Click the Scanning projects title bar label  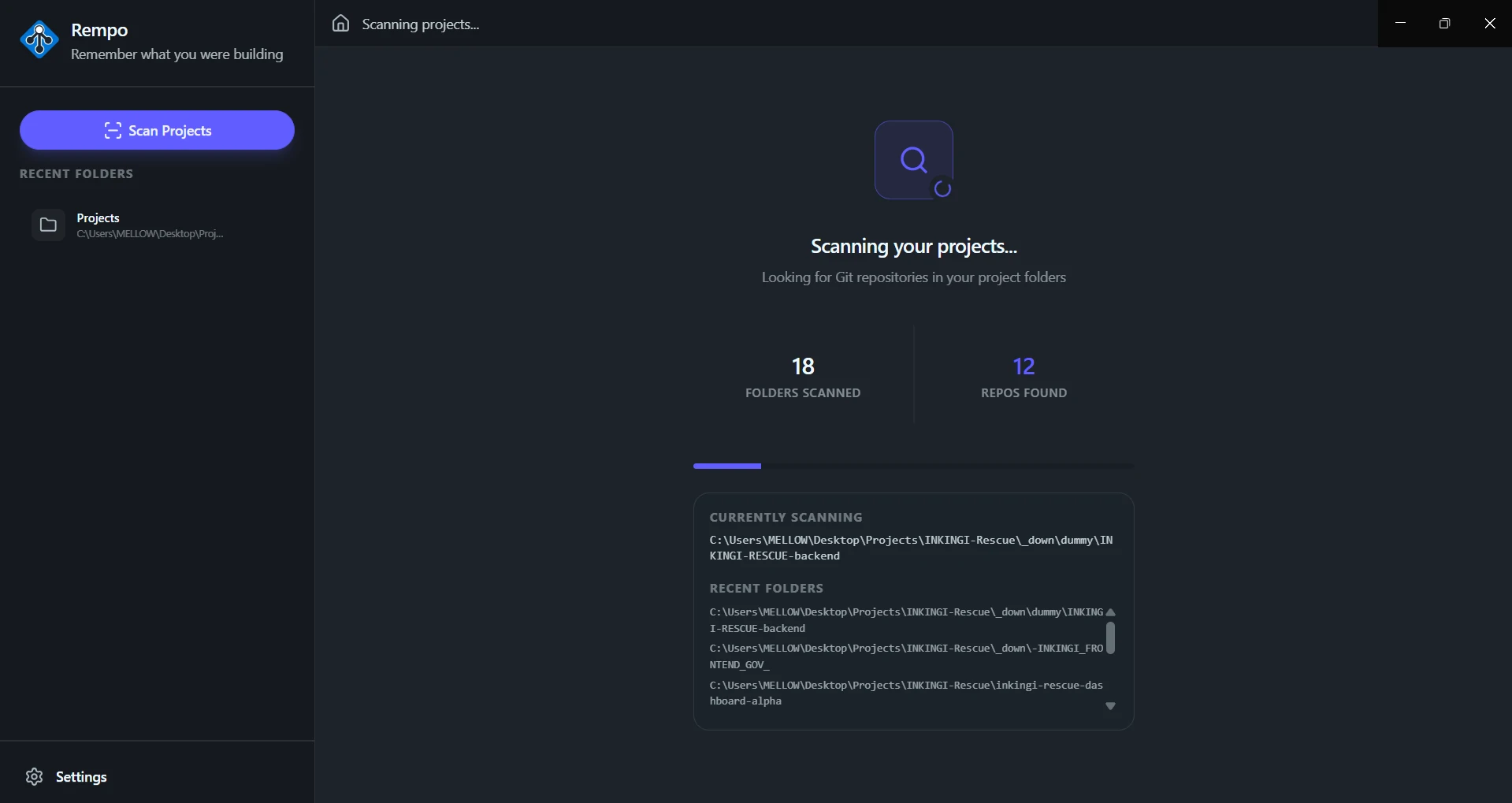point(422,24)
